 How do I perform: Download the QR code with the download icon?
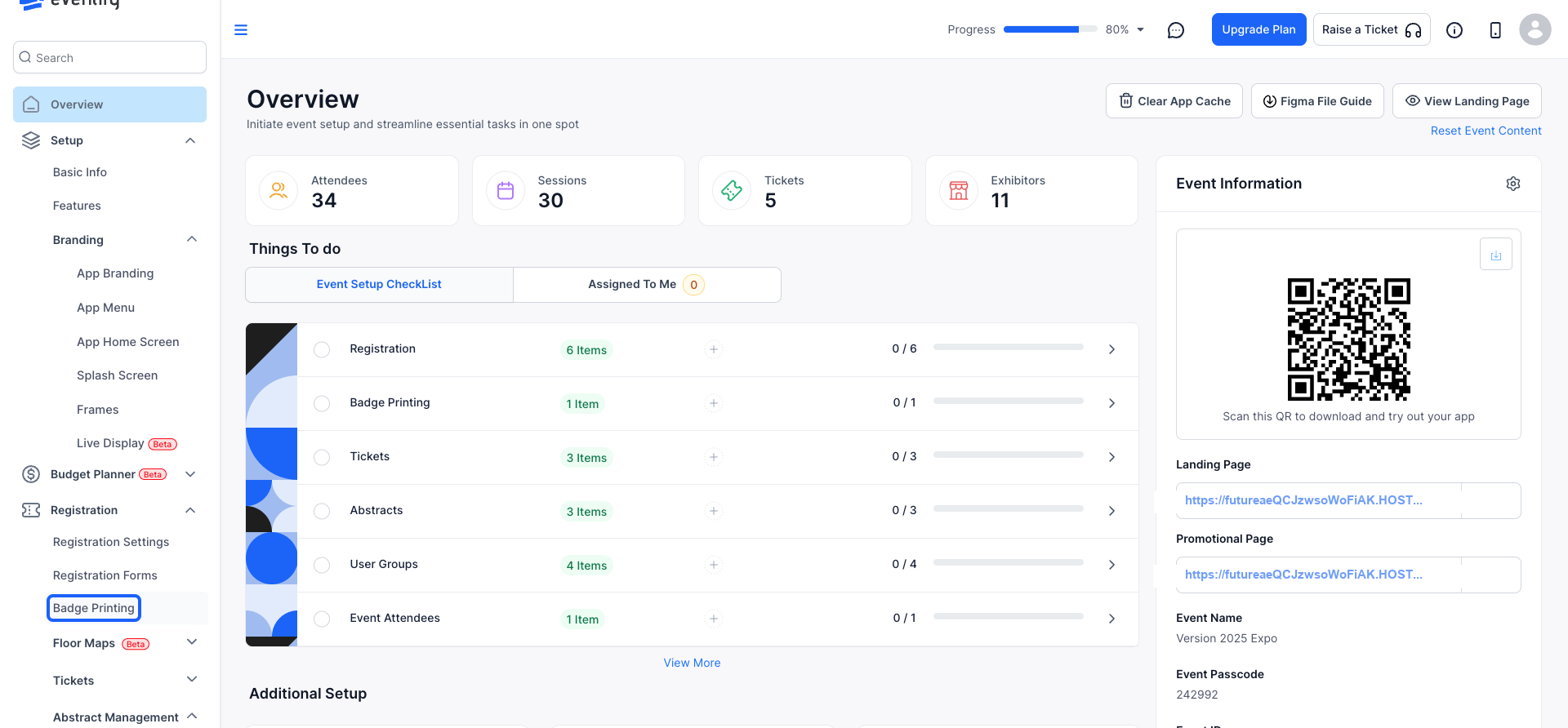coord(1496,255)
